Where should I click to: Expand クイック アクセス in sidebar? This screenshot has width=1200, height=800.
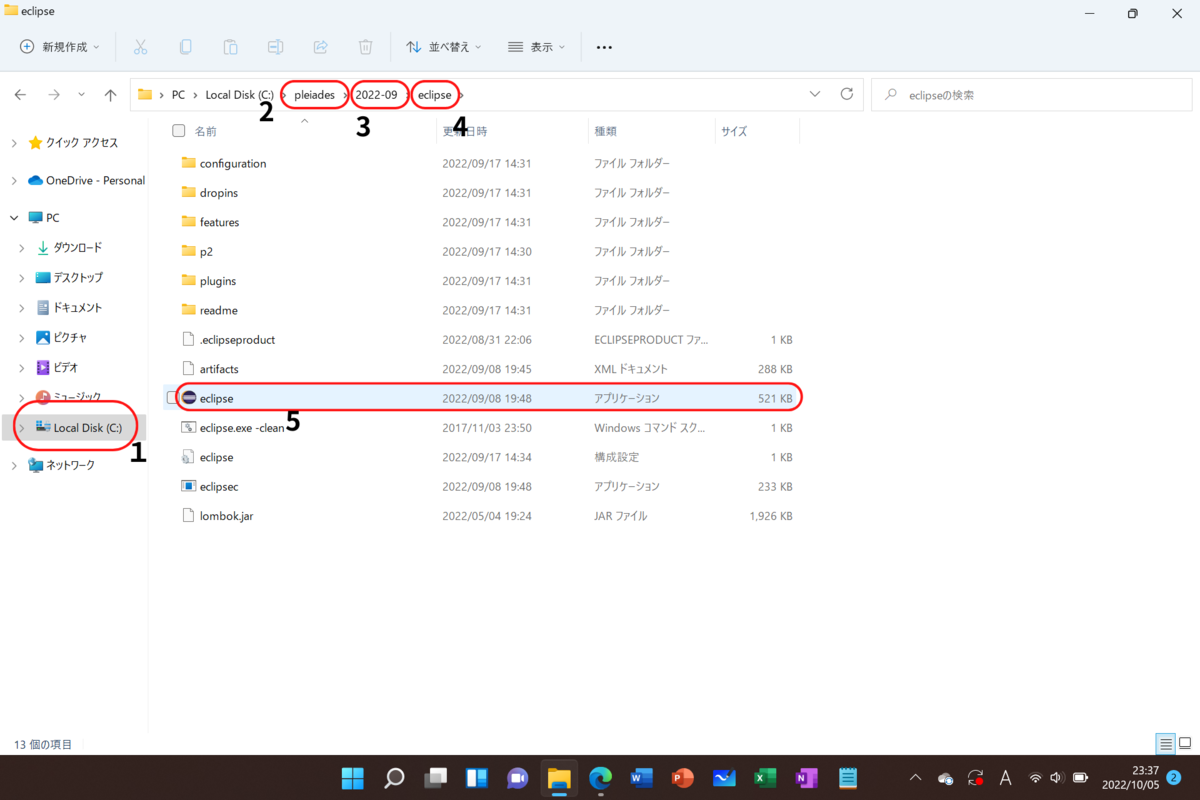click(14, 143)
